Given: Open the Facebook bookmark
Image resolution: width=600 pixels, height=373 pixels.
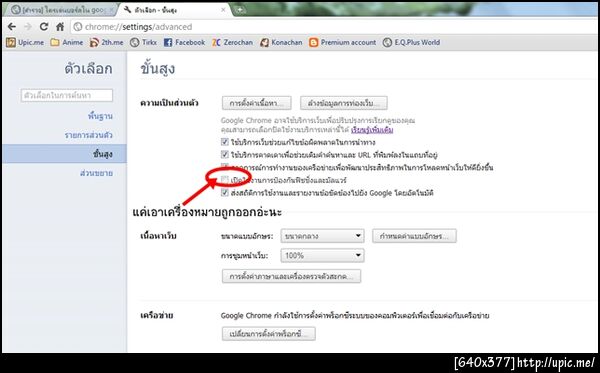Looking at the screenshot, I should (x=184, y=42).
